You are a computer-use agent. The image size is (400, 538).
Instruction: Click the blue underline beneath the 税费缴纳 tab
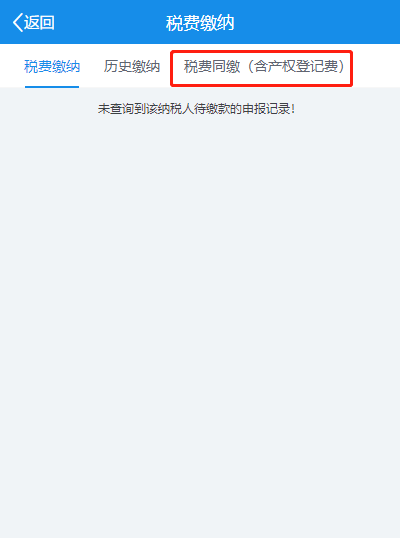point(52,87)
